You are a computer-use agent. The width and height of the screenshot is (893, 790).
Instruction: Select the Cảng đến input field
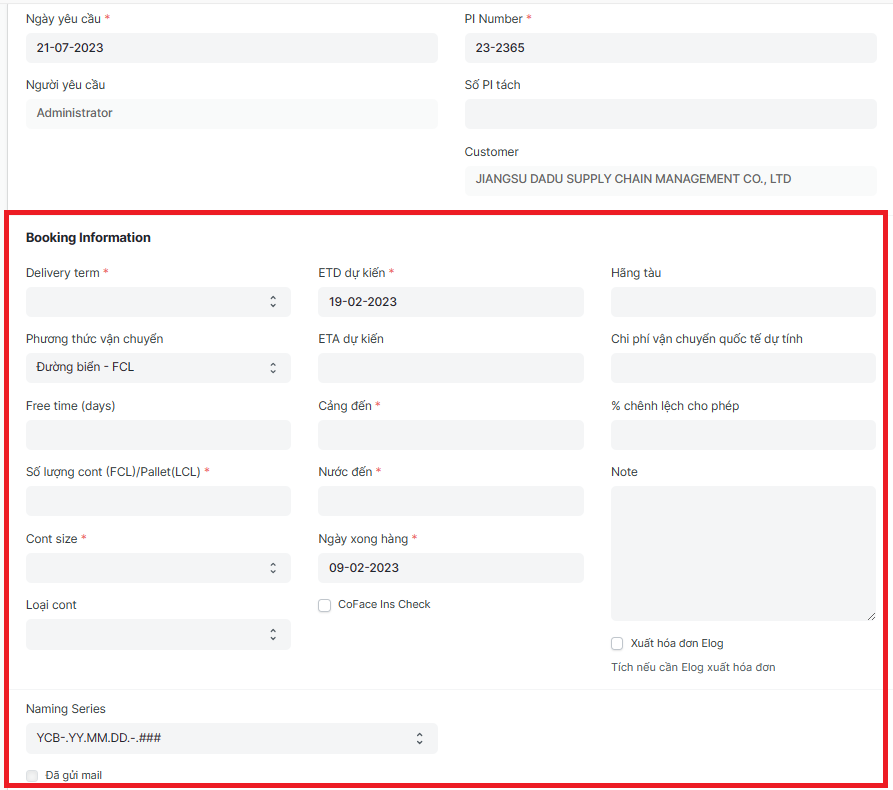click(450, 435)
